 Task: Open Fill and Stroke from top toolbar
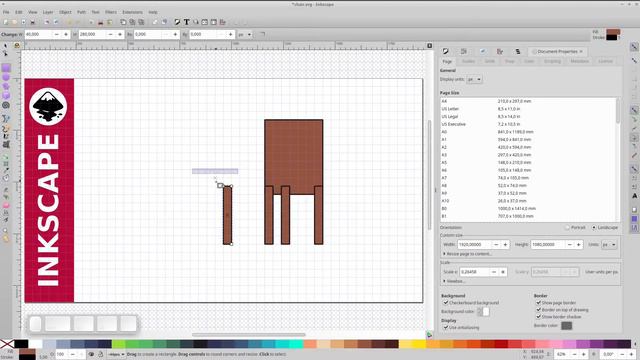coord(177,22)
